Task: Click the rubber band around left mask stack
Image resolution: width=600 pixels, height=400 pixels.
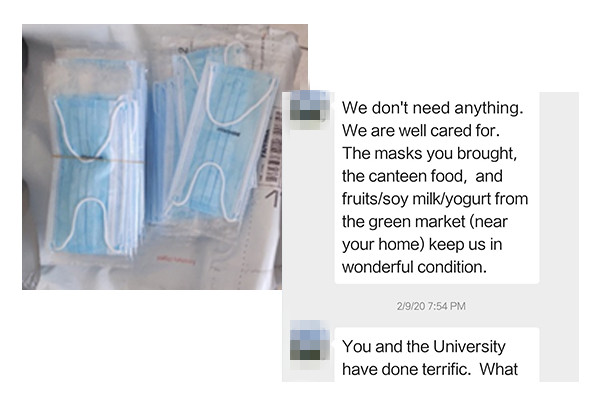Action: 98,158
